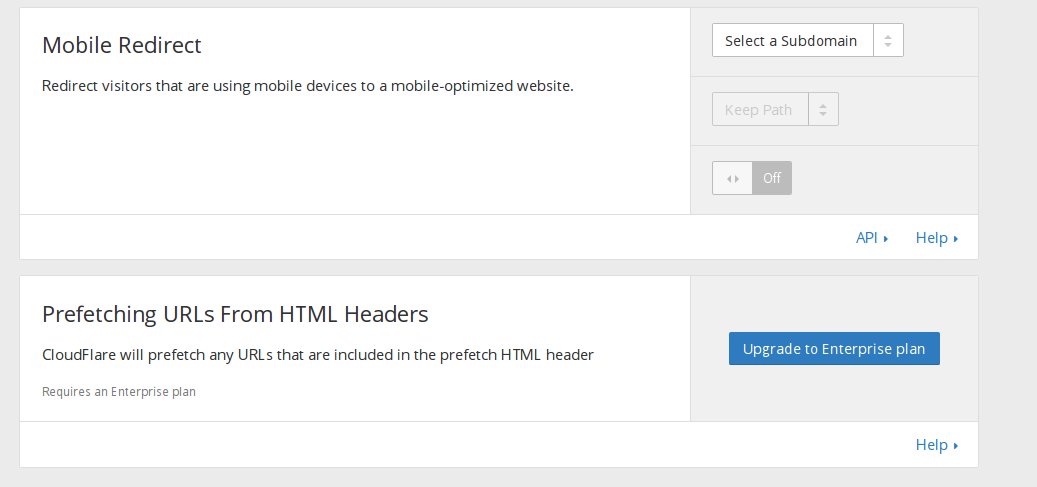Screen dimensions: 1037x487
Task: Open the Keep Path dropdown
Action: coord(775,109)
